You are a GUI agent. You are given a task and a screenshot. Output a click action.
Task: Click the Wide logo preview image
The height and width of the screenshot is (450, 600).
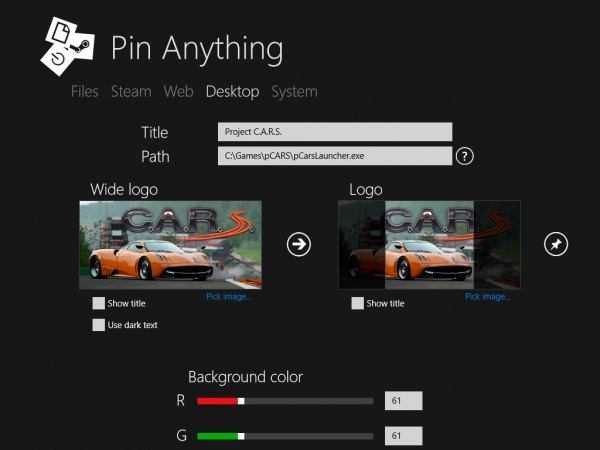[x=170, y=245]
